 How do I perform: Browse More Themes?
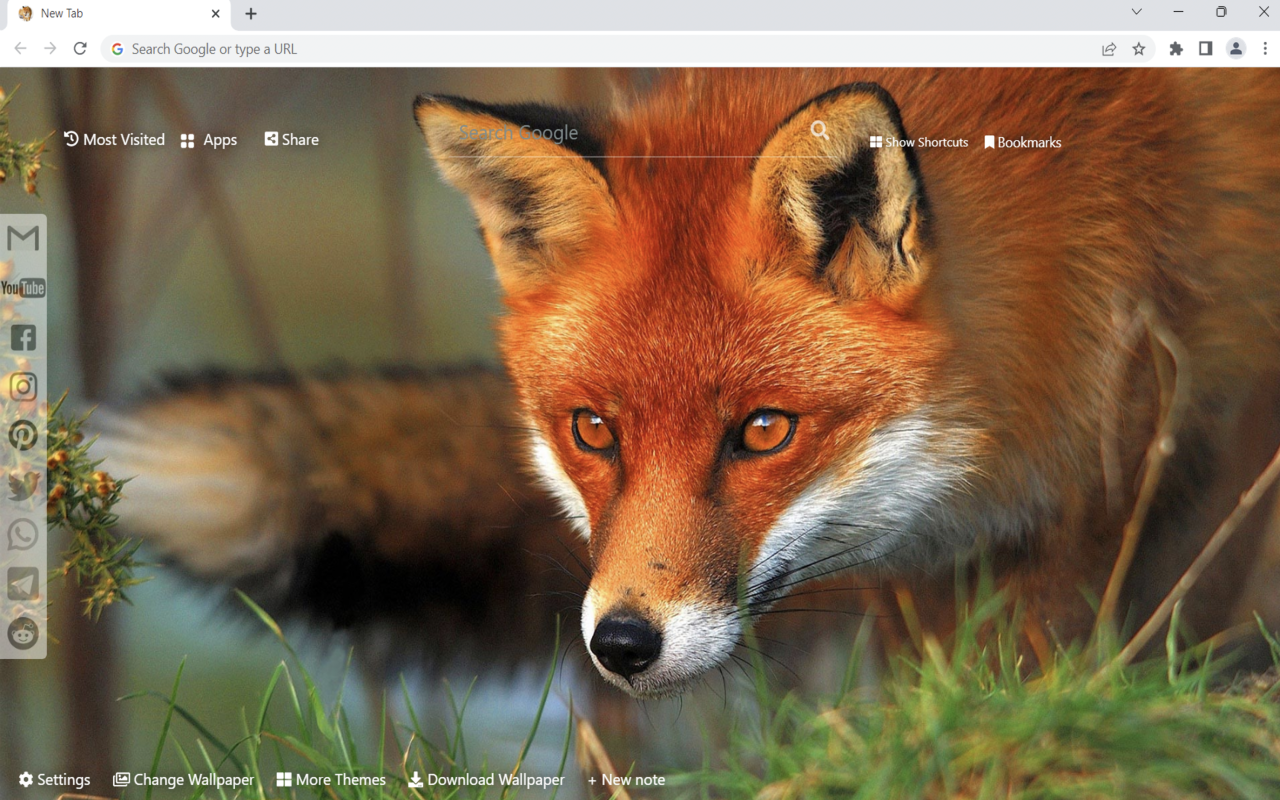pos(331,780)
